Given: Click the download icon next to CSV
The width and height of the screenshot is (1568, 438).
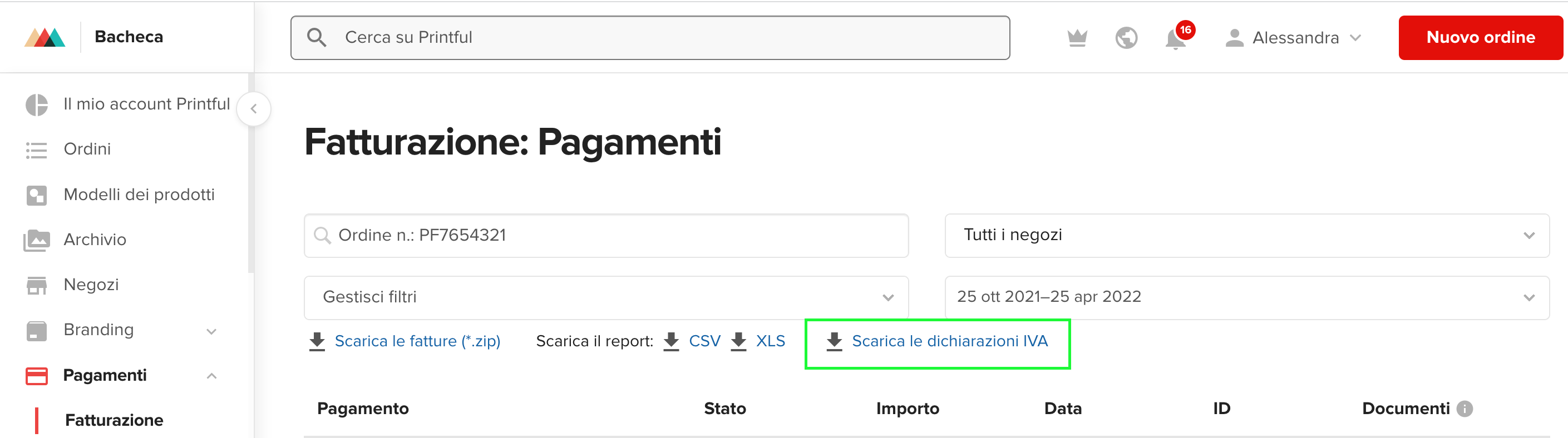Looking at the screenshot, I should pos(671,341).
